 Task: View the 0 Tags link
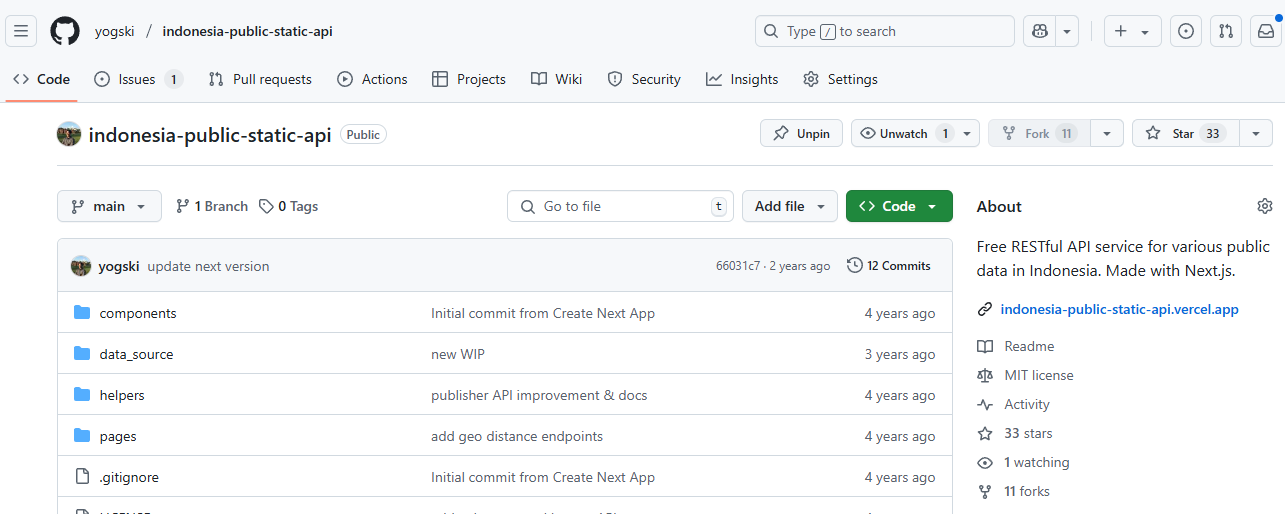click(x=288, y=206)
